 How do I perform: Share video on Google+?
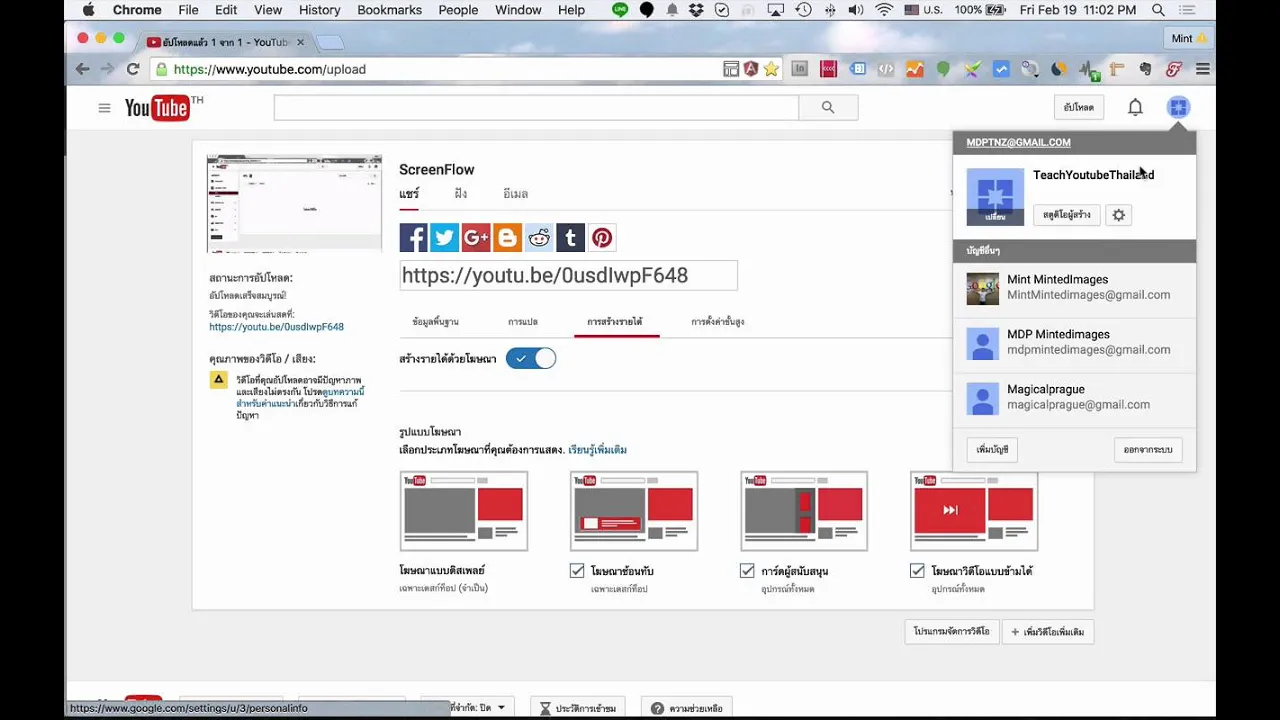476,237
